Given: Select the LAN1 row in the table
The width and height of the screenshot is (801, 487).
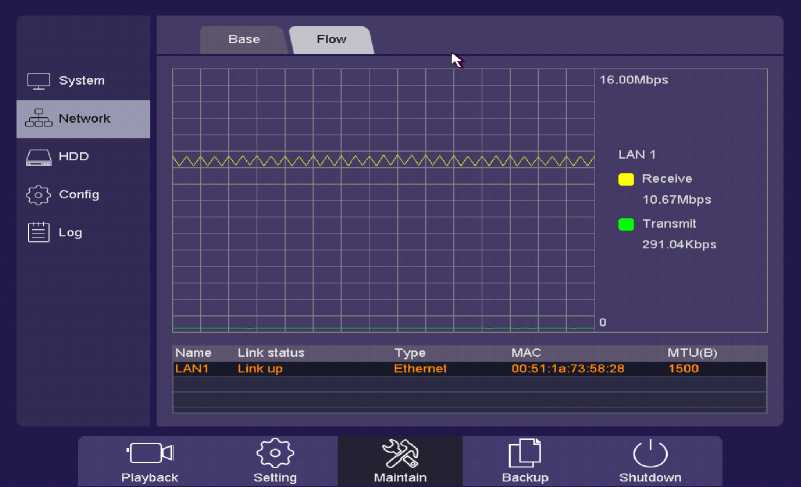Looking at the screenshot, I should 470,369.
